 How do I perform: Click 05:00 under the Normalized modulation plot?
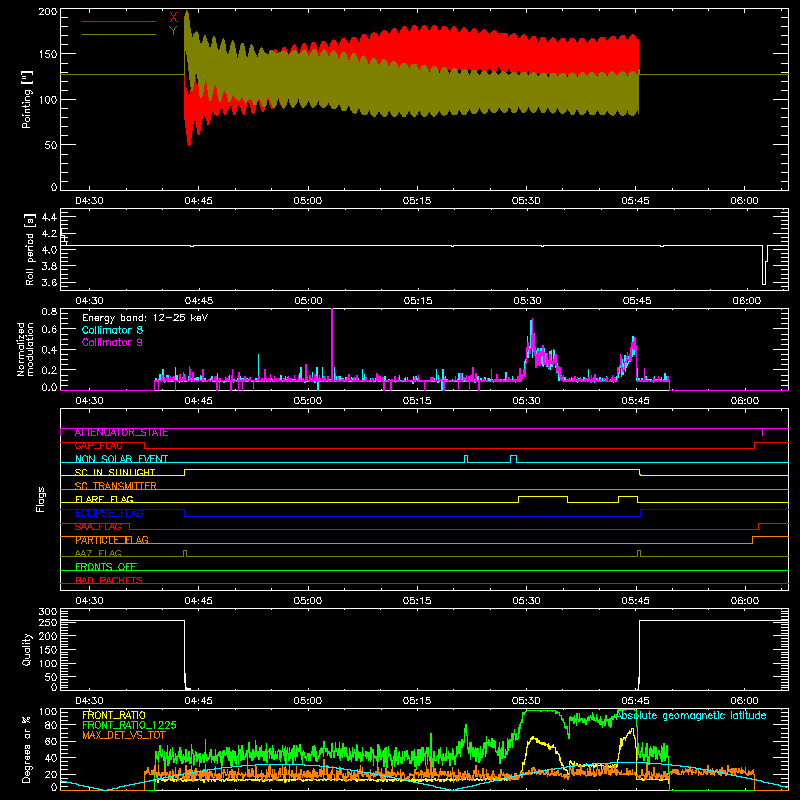coord(308,401)
